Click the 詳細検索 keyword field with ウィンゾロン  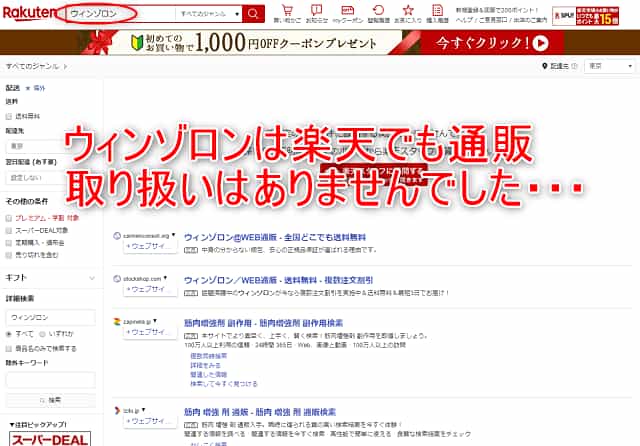(x=51, y=317)
